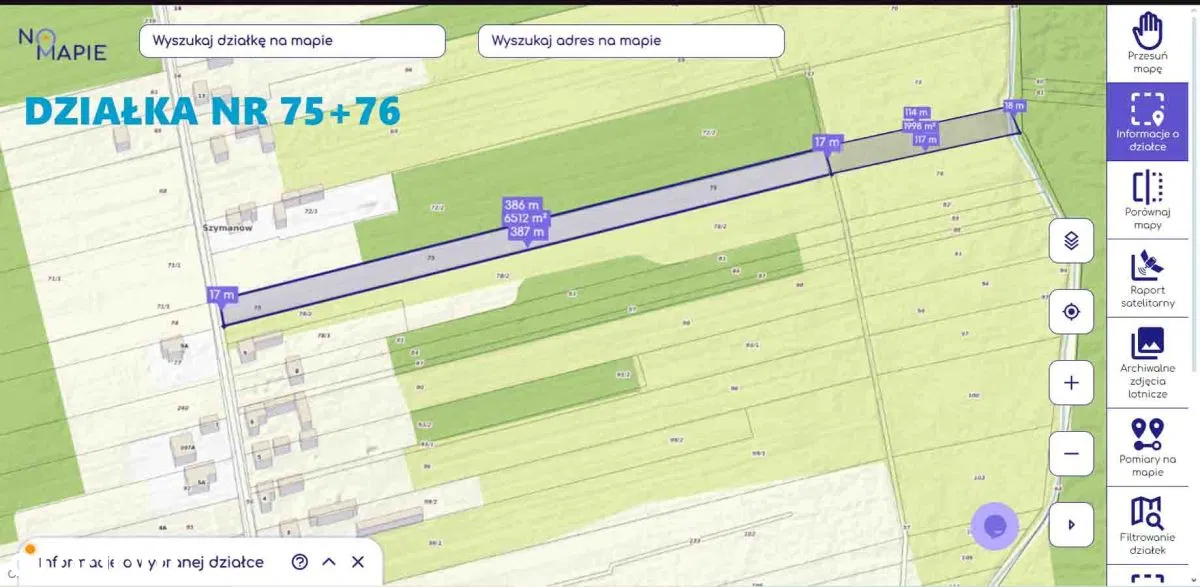
Task: Click the parcel search field
Action: [293, 41]
